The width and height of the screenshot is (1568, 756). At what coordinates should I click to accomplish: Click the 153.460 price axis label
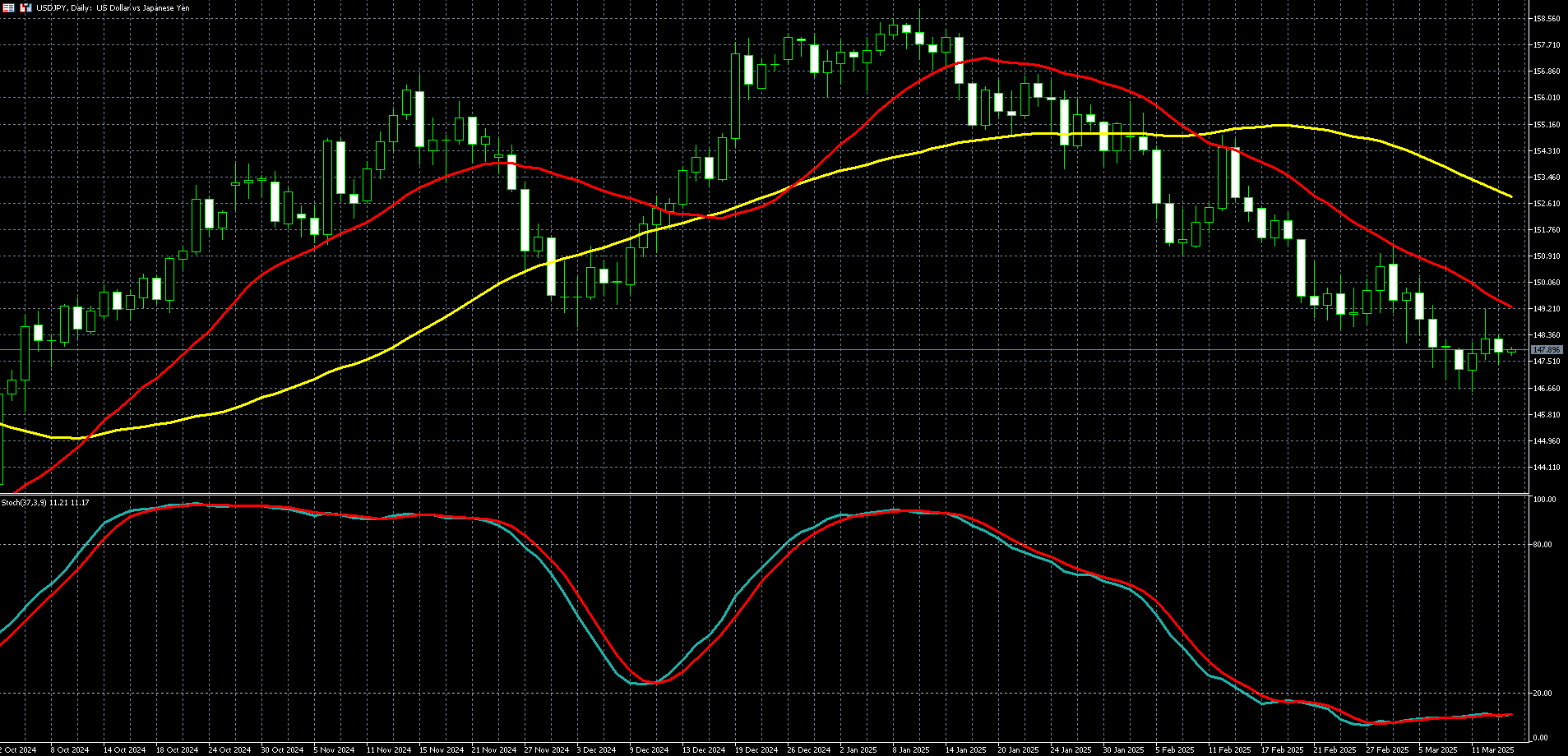[x=1547, y=177]
